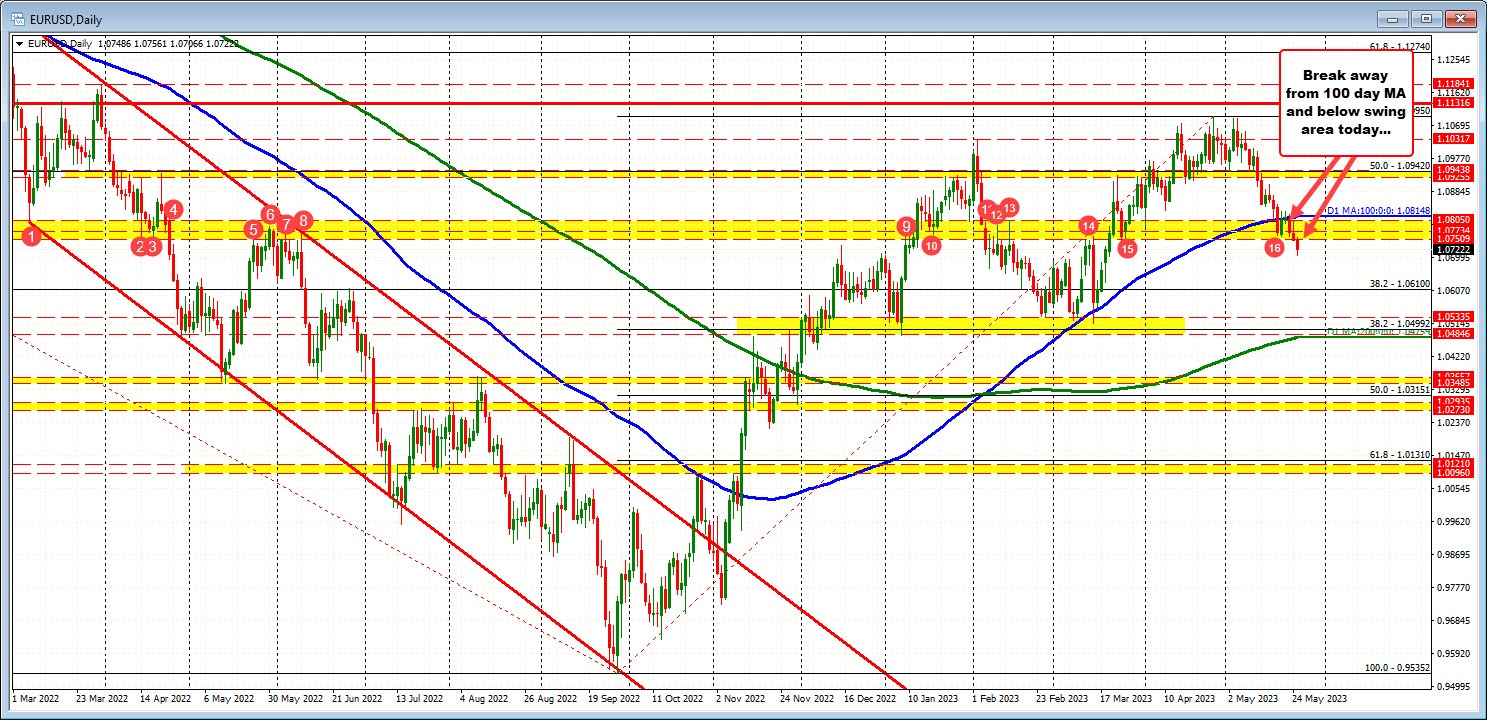
Task: Select circled marker 15 below the March 2023 candles
Action: point(1128,248)
